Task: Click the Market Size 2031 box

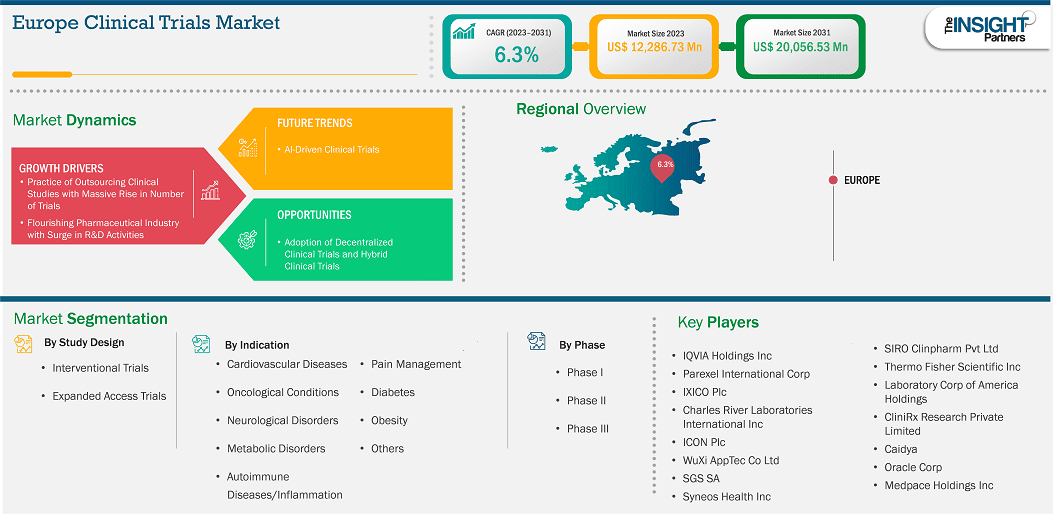Action: click(x=800, y=46)
